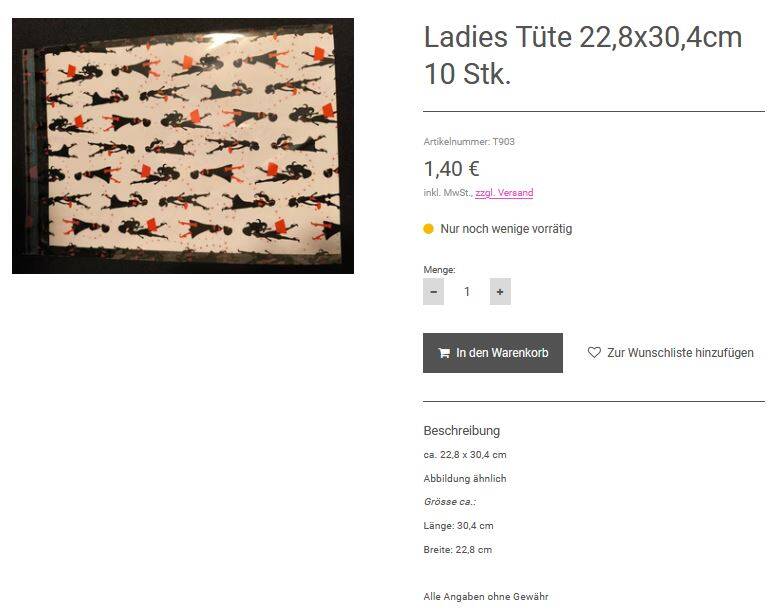Click the minus quantity button
The image size is (783, 613).
pyautogui.click(x=433, y=292)
